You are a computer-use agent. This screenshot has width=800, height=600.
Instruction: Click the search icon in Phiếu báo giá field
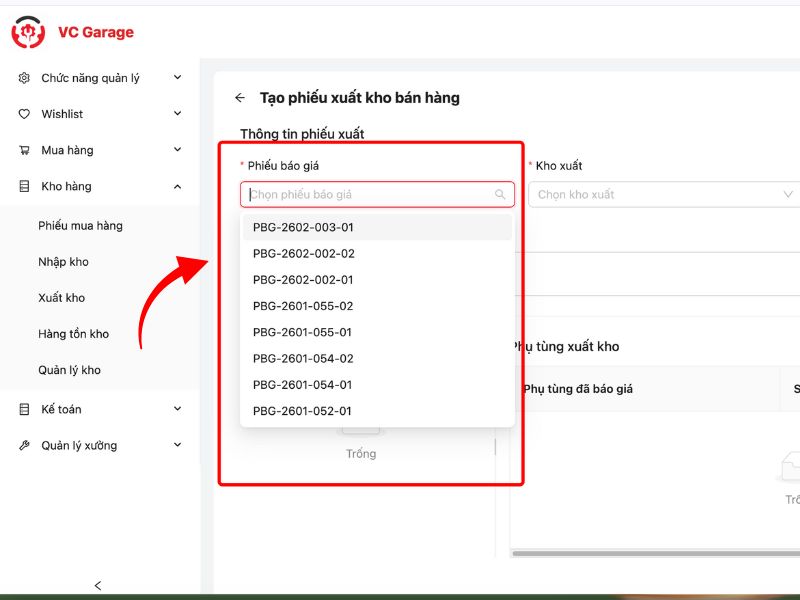coord(500,195)
